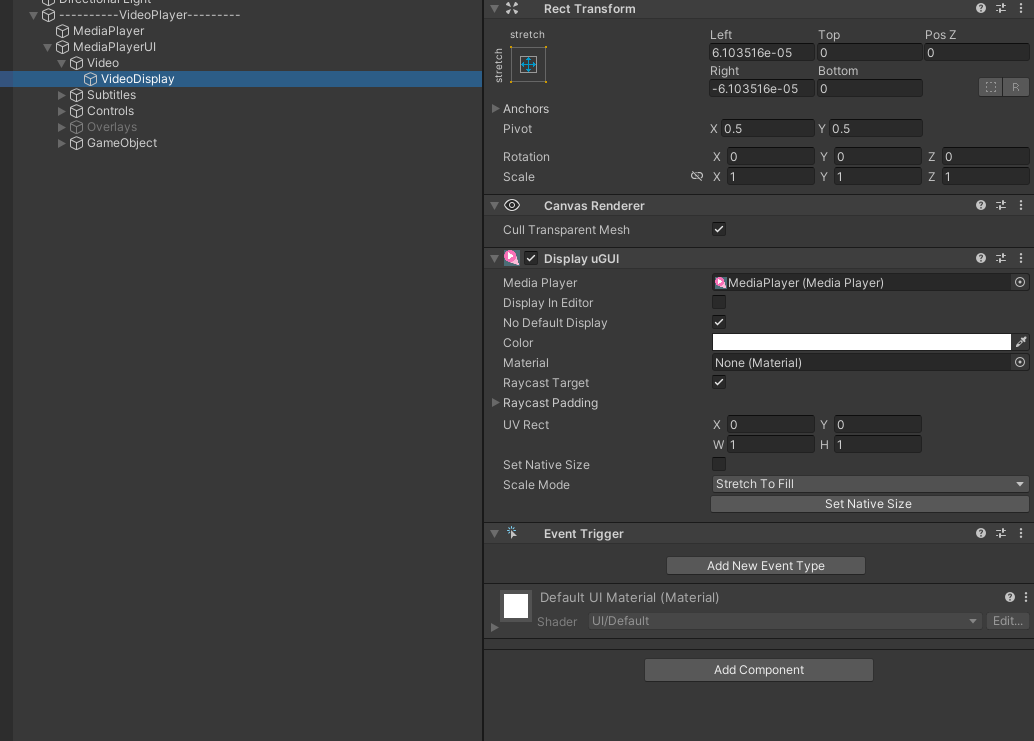Click the Add Component button
Image resolution: width=1034 pixels, height=741 pixels.
(x=758, y=669)
